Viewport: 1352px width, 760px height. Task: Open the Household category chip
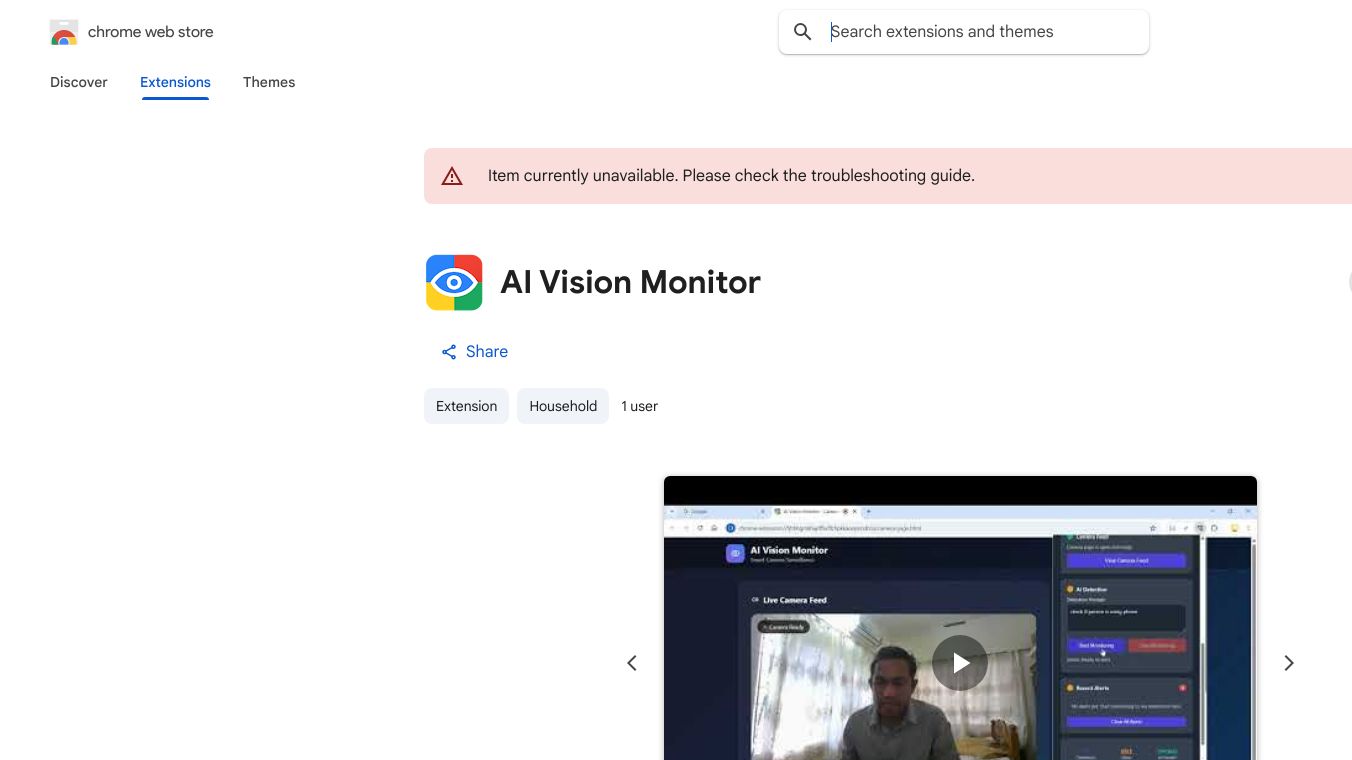pyautogui.click(x=563, y=406)
